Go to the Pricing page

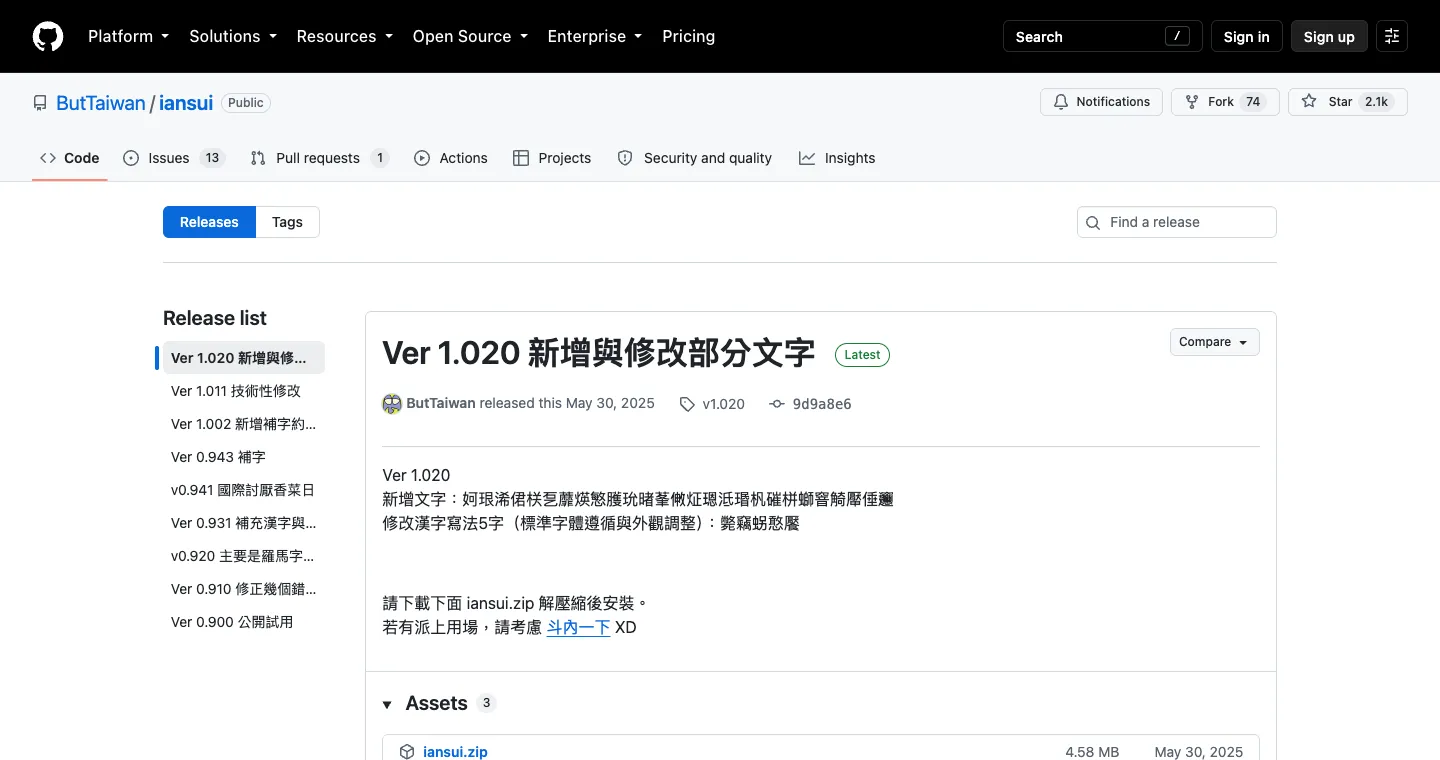(689, 36)
